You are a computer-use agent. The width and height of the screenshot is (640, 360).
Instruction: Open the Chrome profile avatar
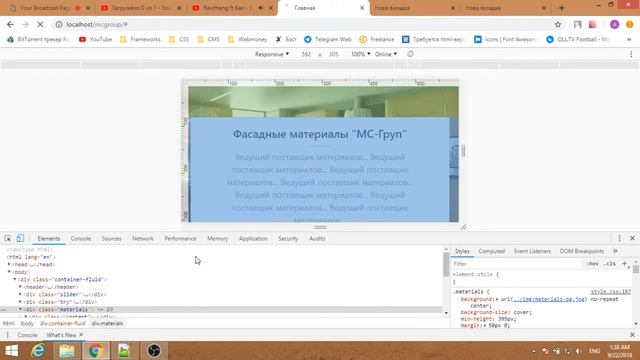[x=614, y=24]
